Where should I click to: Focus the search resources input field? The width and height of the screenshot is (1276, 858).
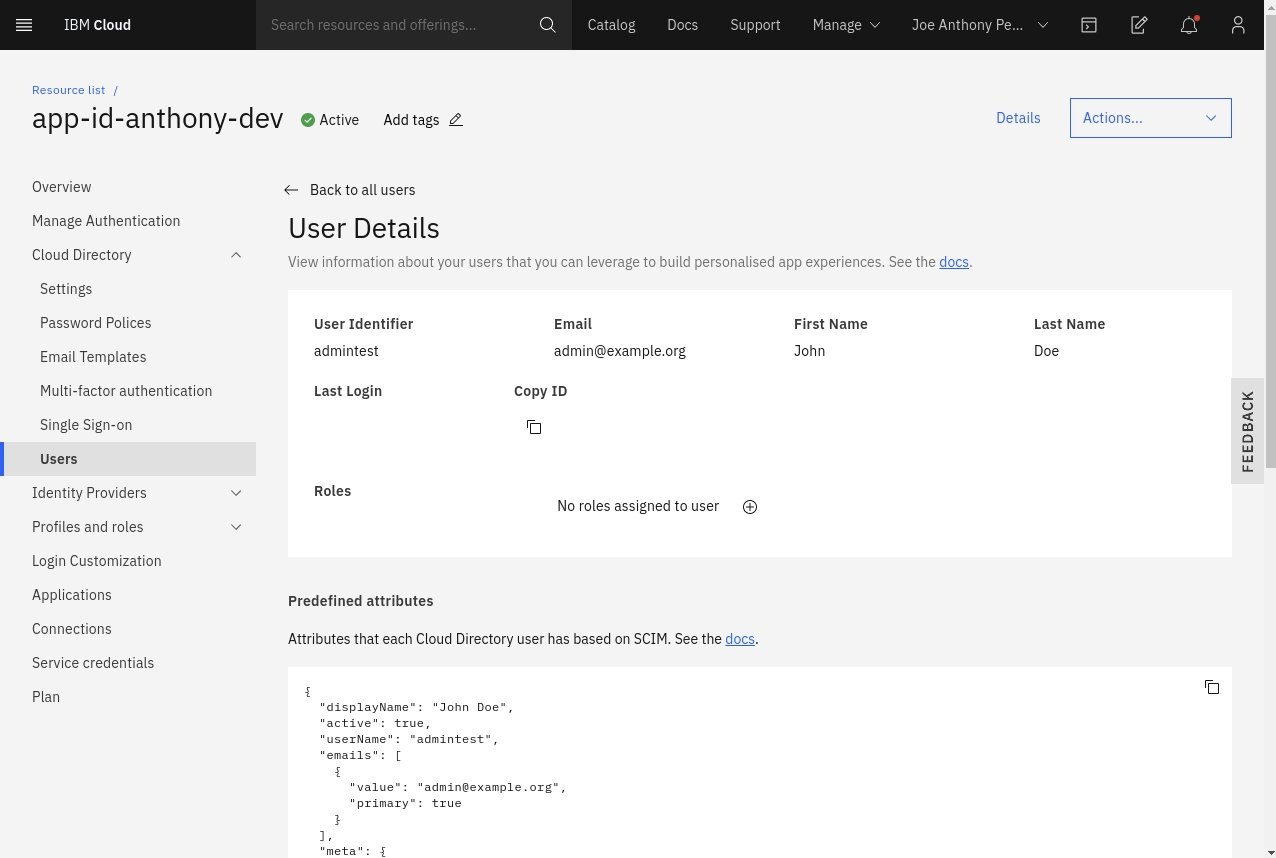click(395, 25)
